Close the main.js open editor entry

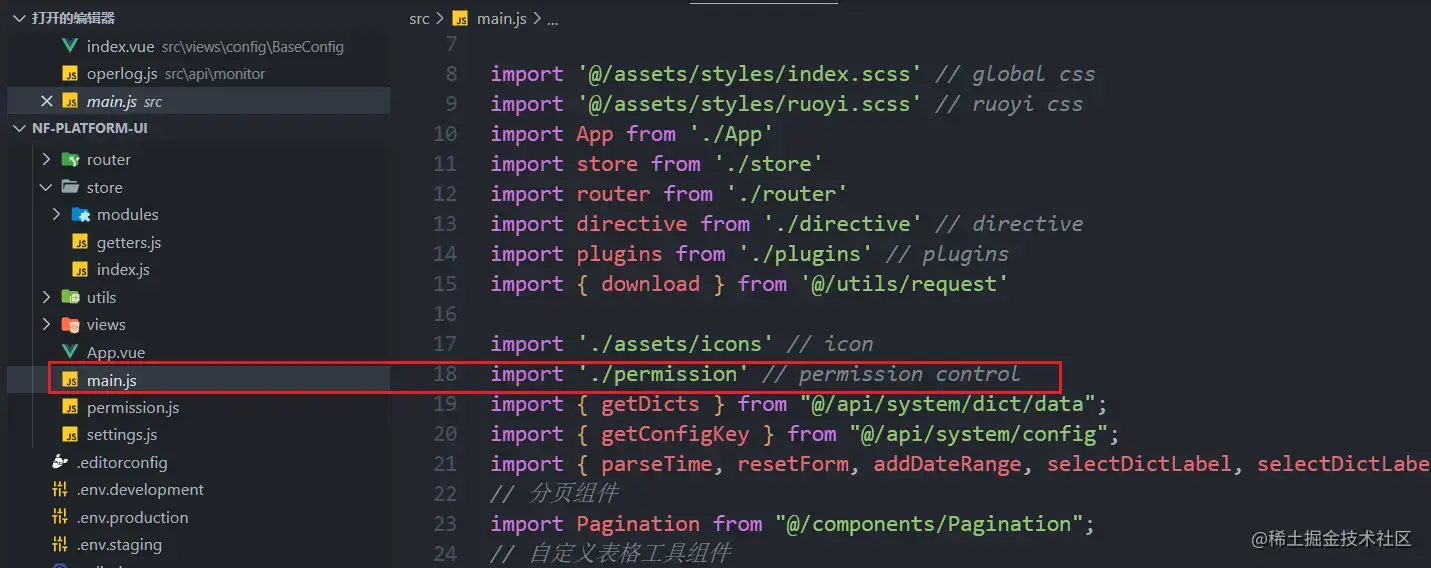(x=46, y=101)
